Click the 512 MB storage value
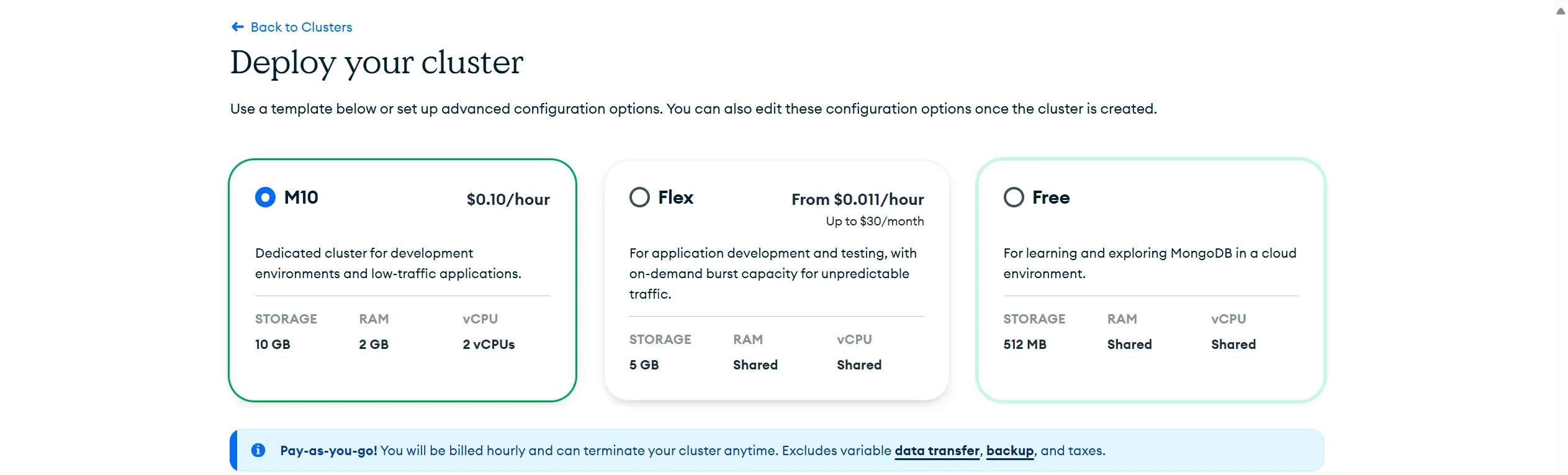The height and width of the screenshot is (475, 1568). click(x=1025, y=345)
